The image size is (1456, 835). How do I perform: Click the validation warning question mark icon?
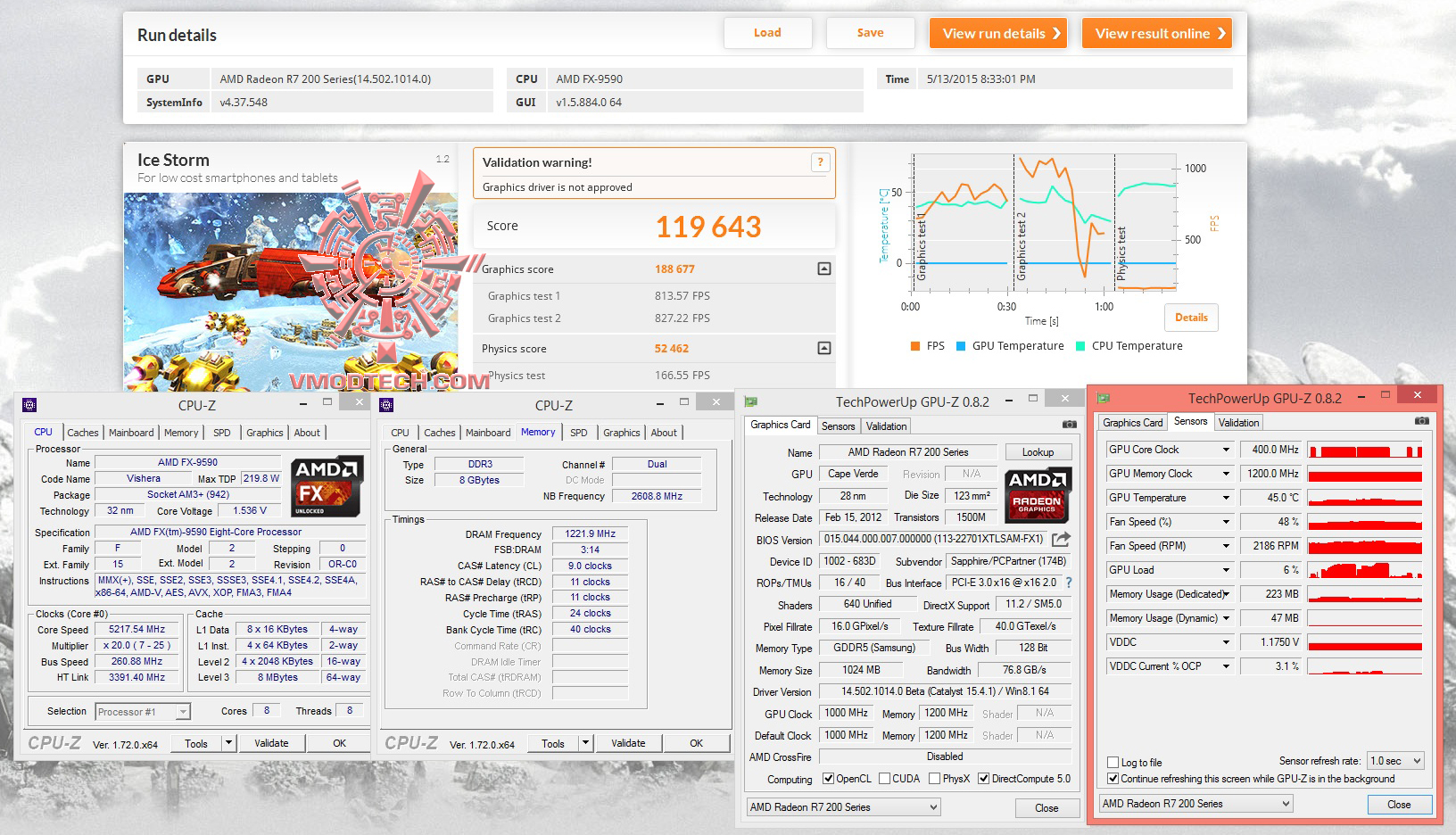click(x=820, y=161)
